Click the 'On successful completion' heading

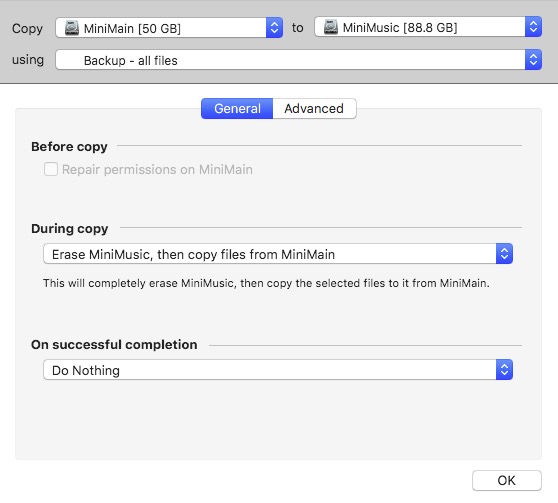(x=114, y=345)
